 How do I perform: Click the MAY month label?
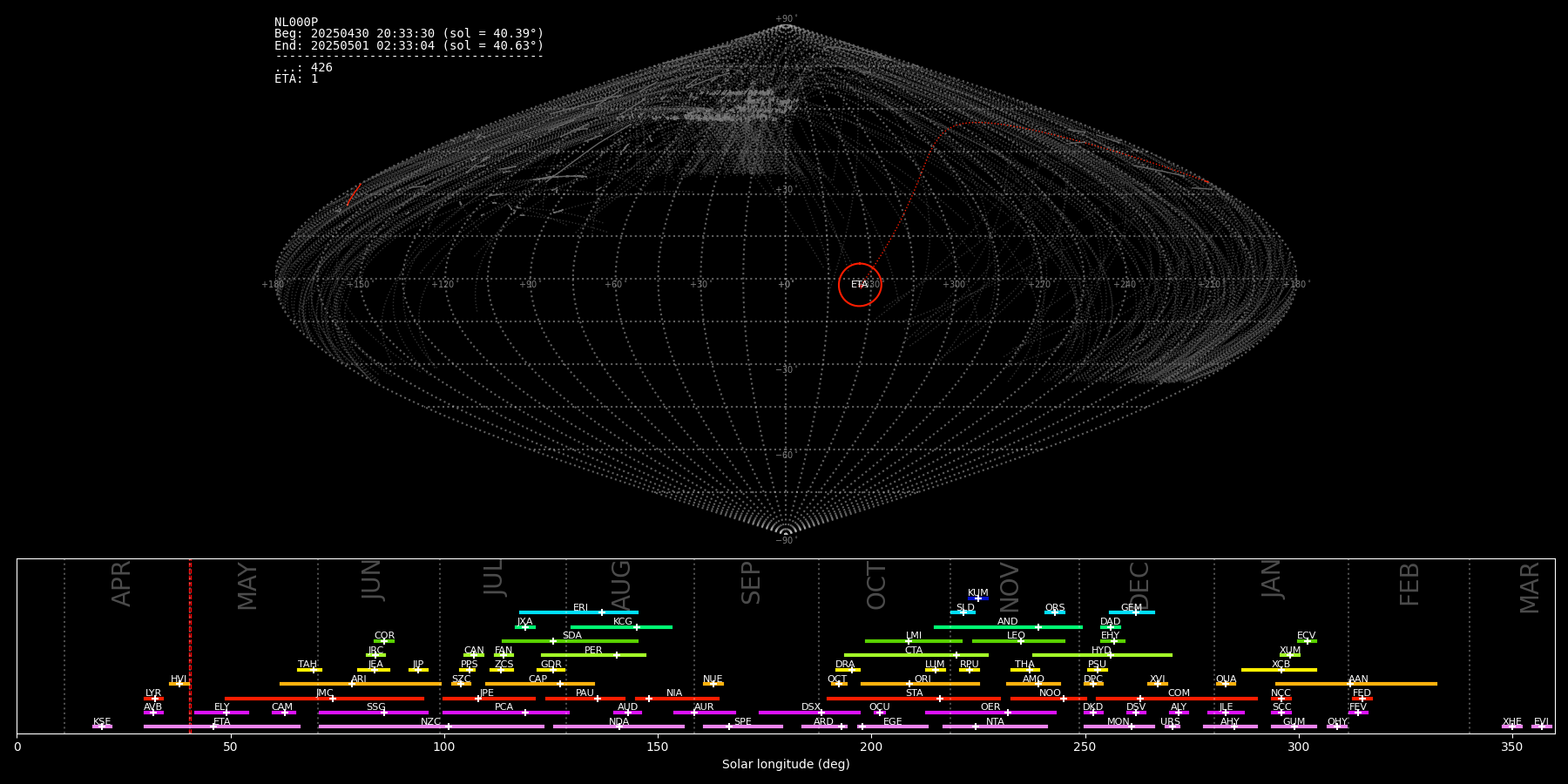click(247, 586)
